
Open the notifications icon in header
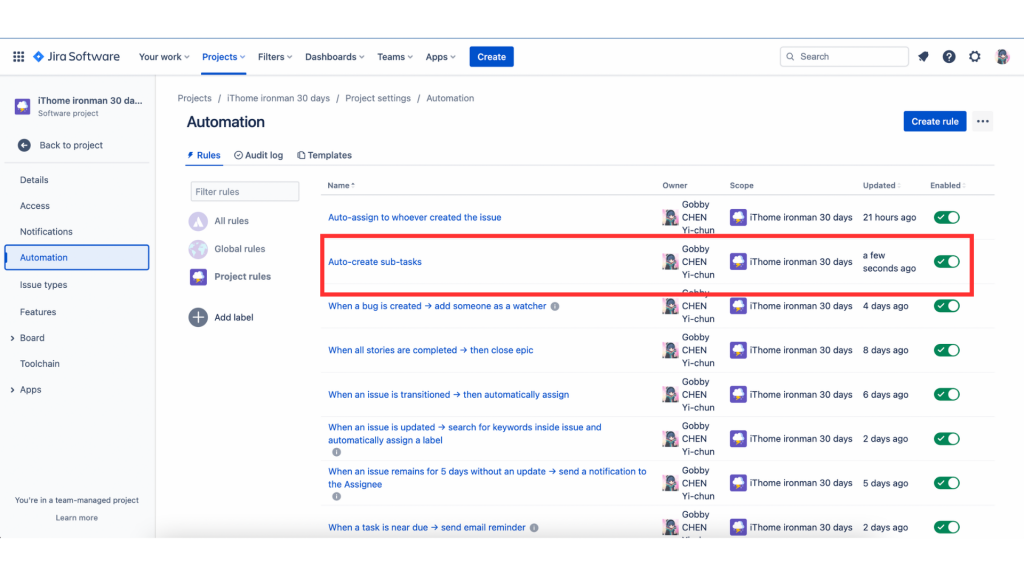coord(923,57)
